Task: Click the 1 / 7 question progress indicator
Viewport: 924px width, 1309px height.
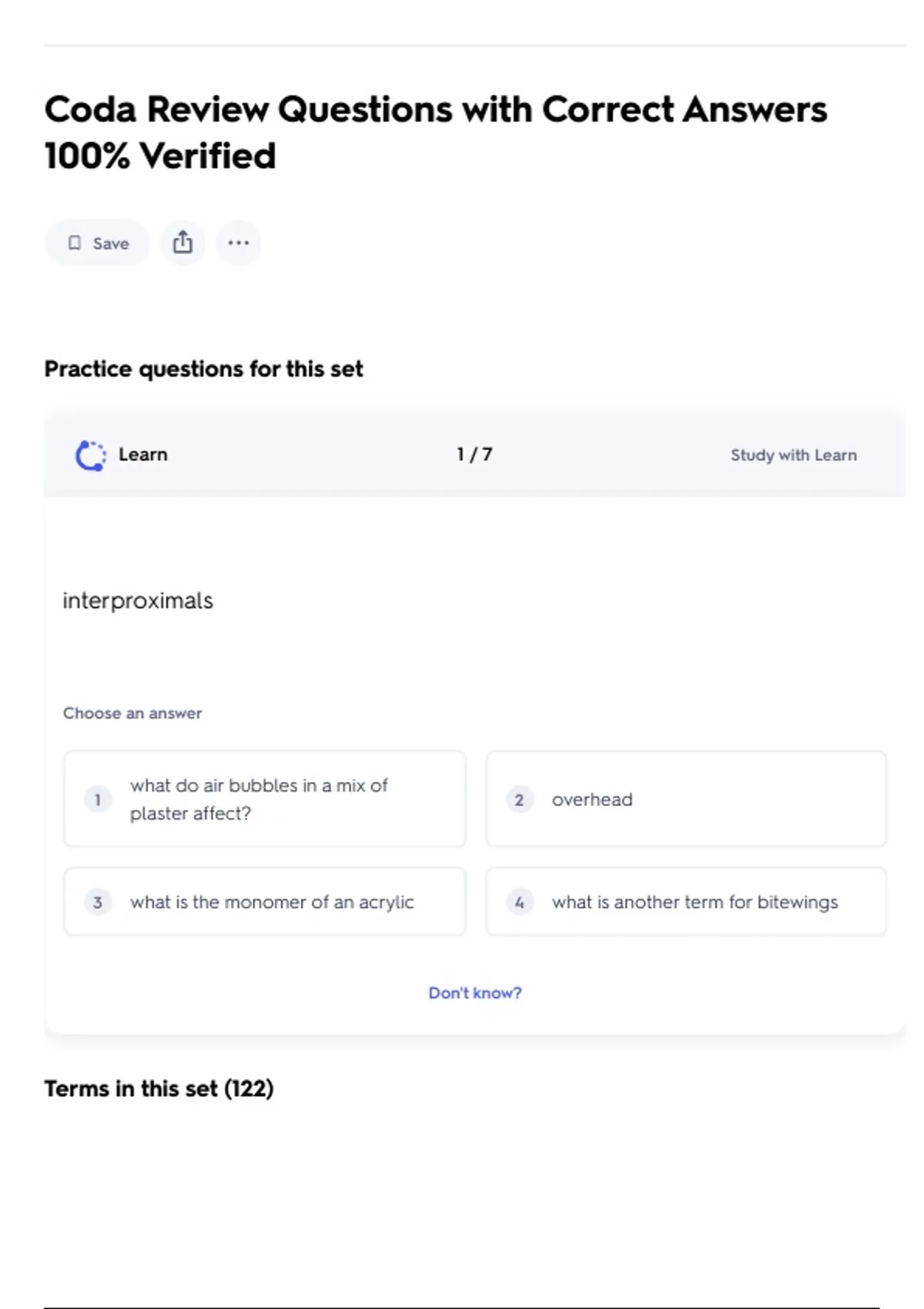Action: click(x=474, y=454)
